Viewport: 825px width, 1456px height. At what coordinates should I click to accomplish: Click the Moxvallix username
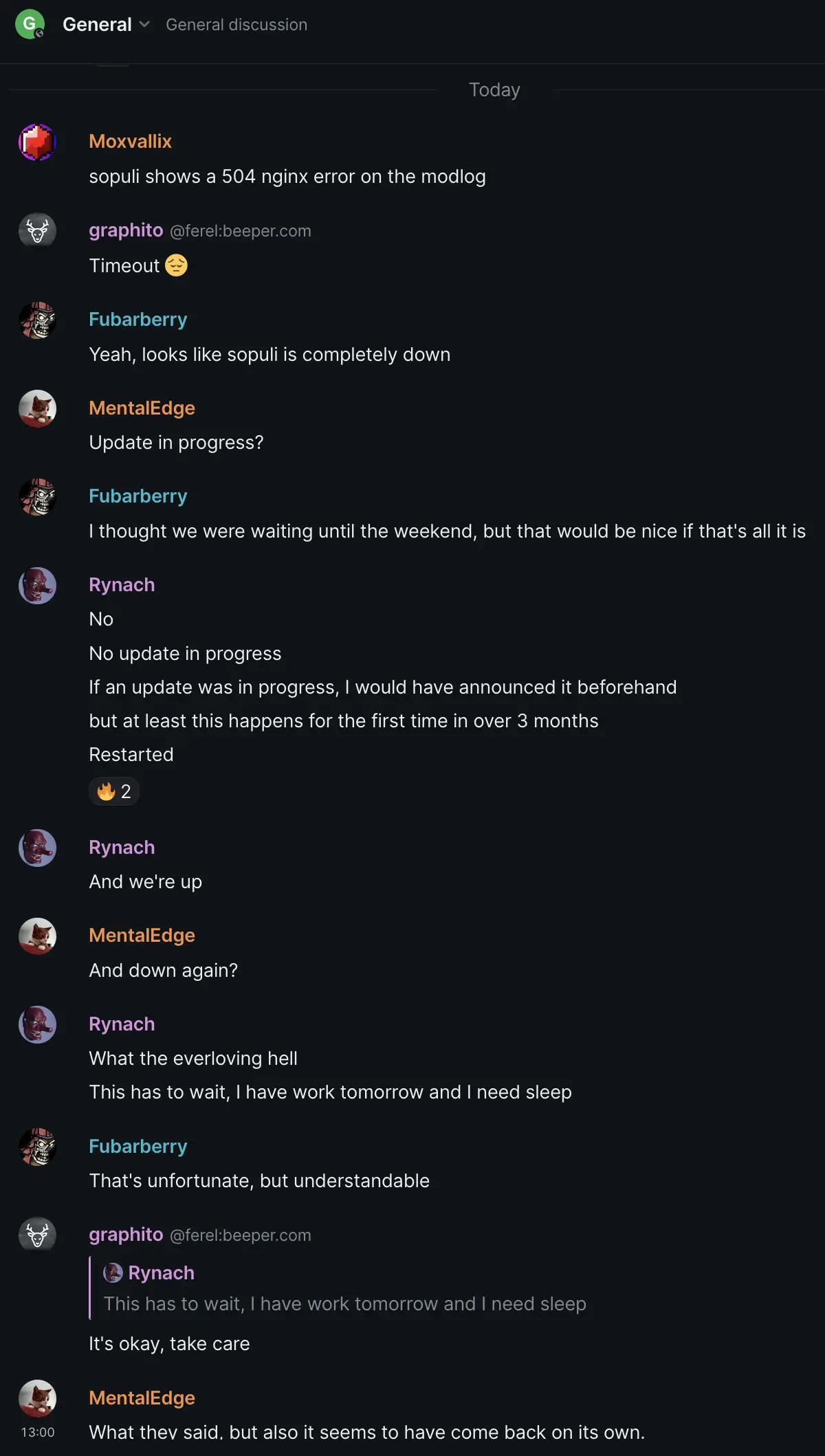coord(130,142)
